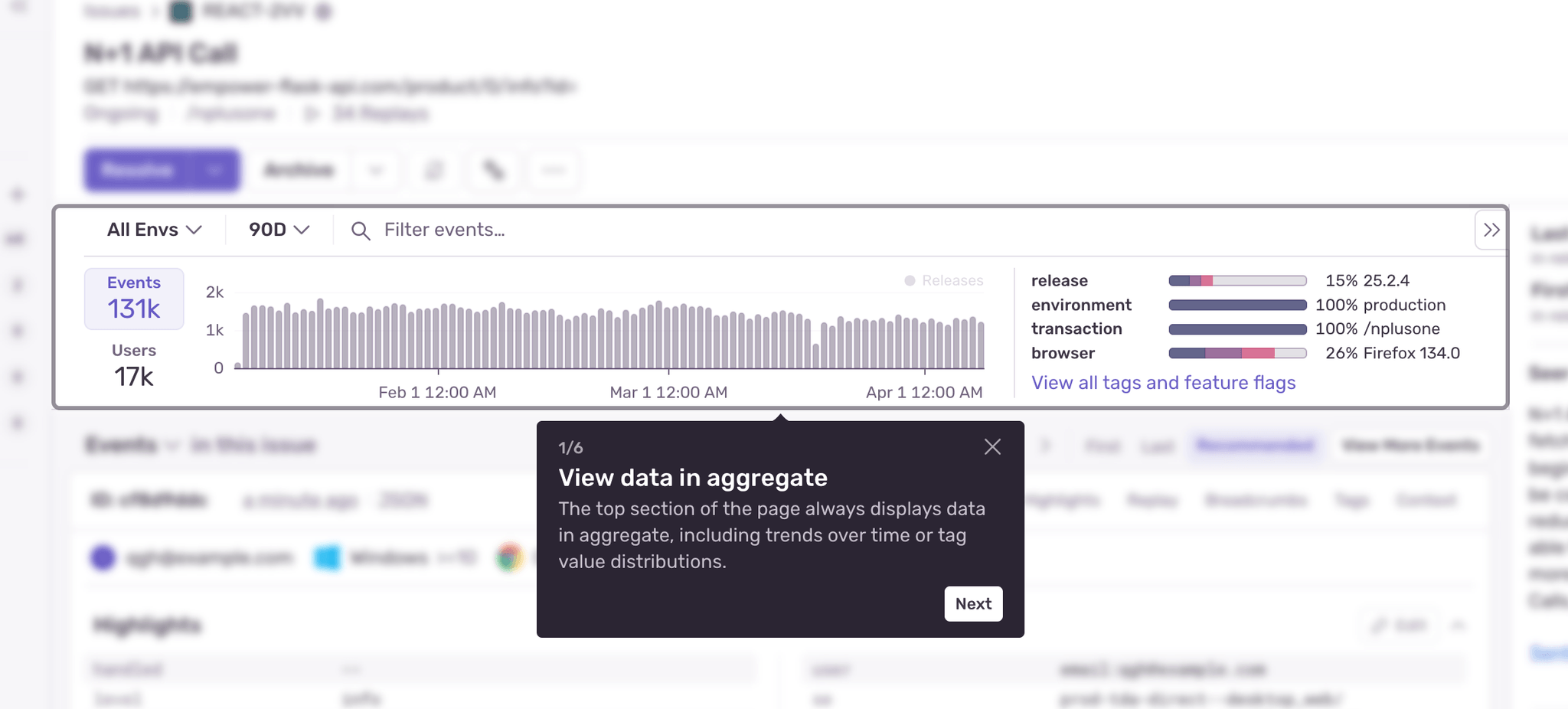
Task: Switch the chart to Users 17k
Action: (x=134, y=365)
